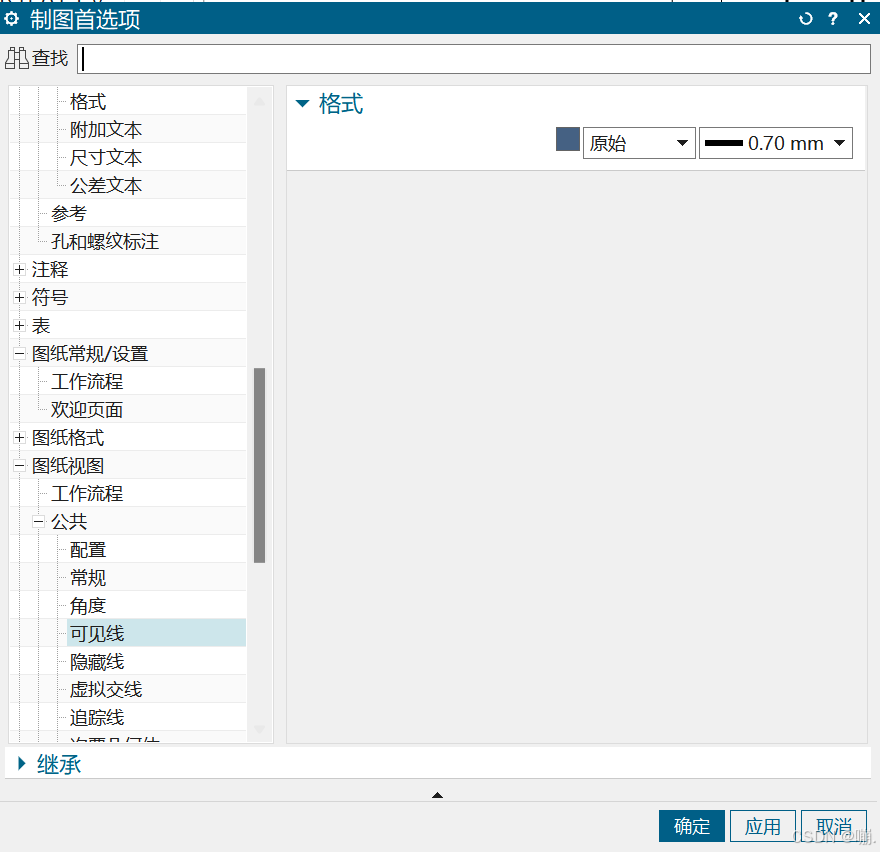Select 工作流程 under 图纸常规/设置
Screen dimensions: 880x852
pos(87,382)
